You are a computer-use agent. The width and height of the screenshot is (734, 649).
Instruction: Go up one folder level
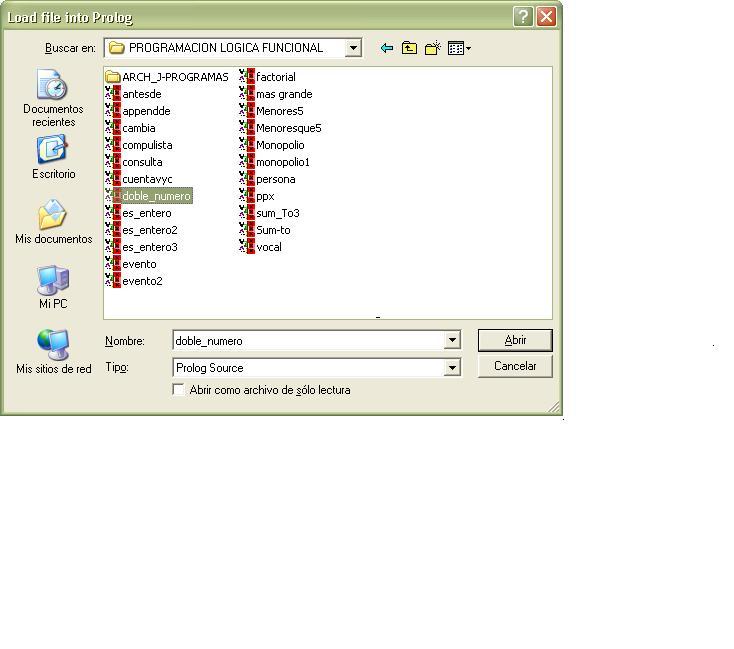tap(409, 48)
